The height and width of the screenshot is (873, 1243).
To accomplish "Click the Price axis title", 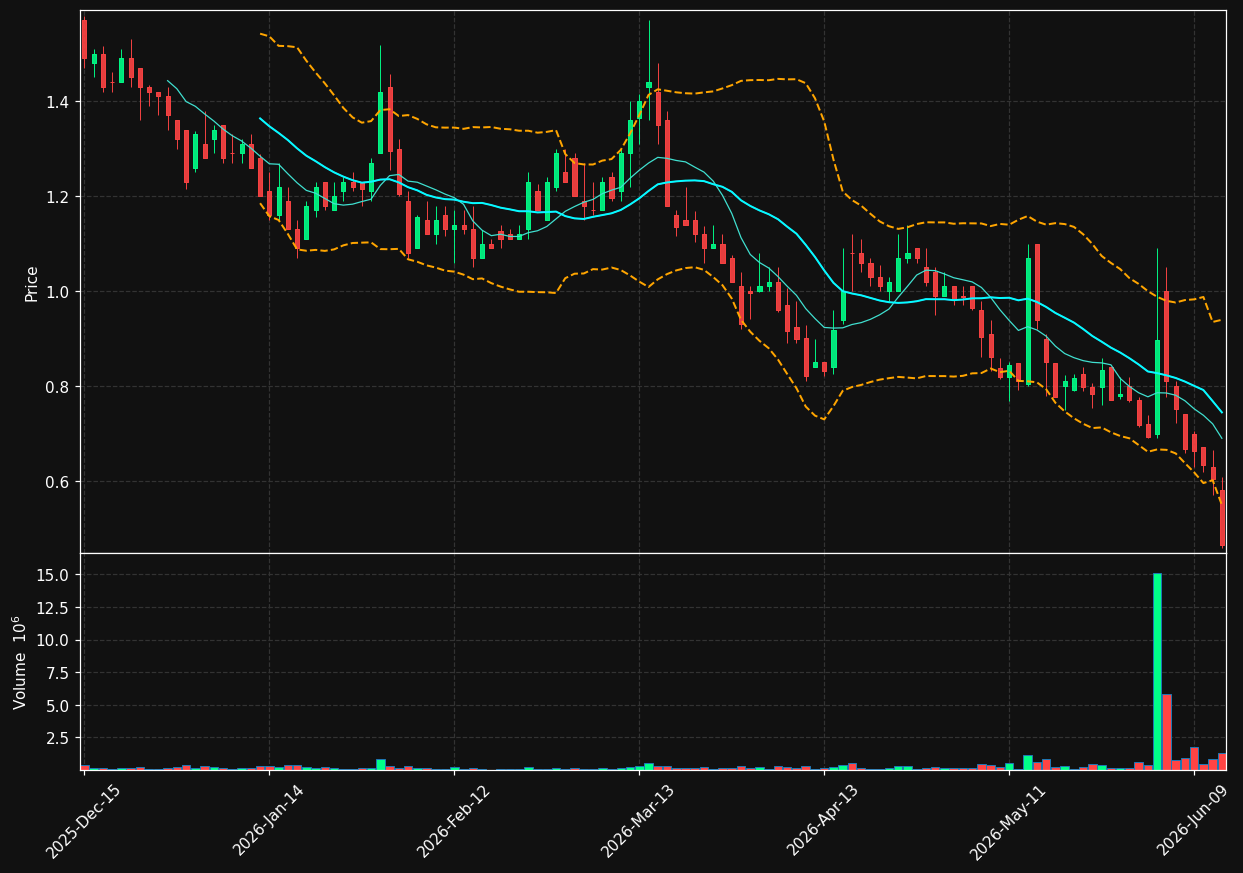I will coord(32,283).
